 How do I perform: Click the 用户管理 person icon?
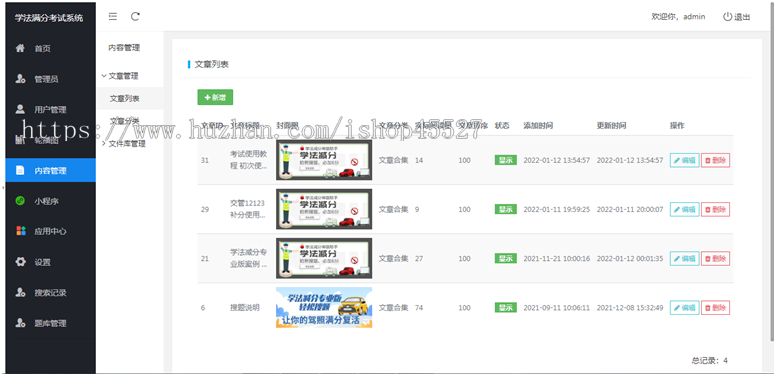click(20, 109)
